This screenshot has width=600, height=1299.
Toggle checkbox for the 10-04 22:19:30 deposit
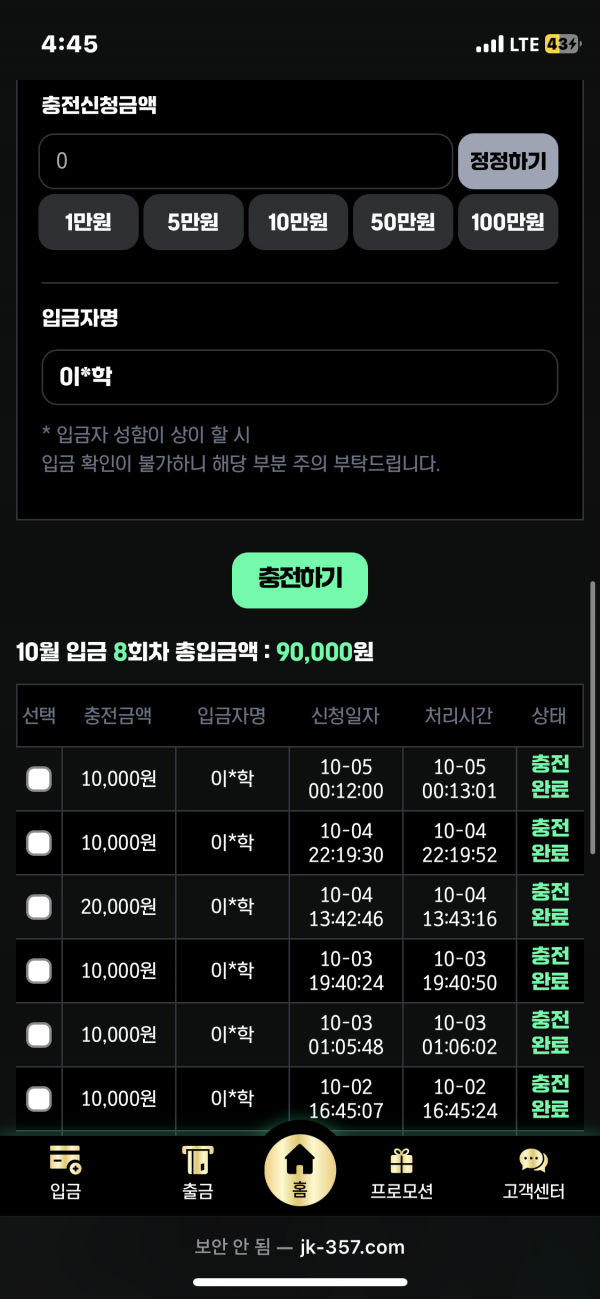(39, 843)
